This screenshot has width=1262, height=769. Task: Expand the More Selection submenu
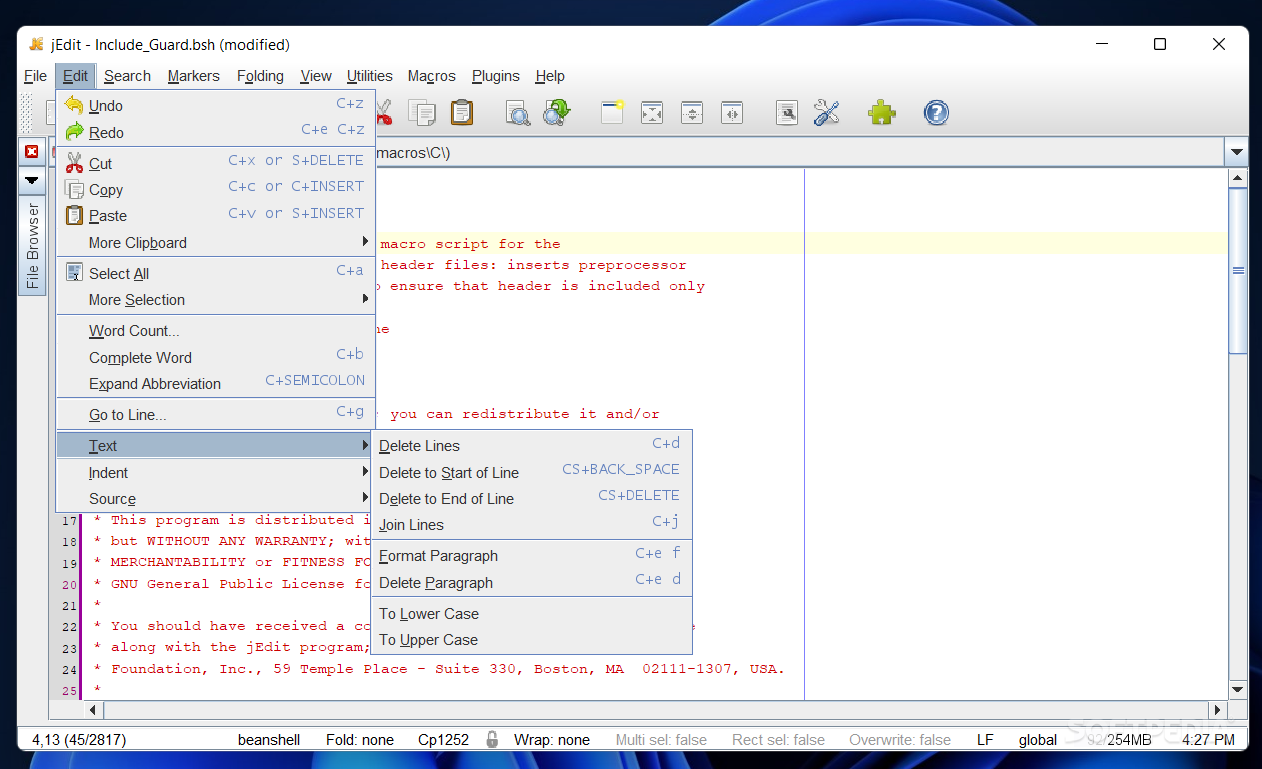pyautogui.click(x=215, y=299)
